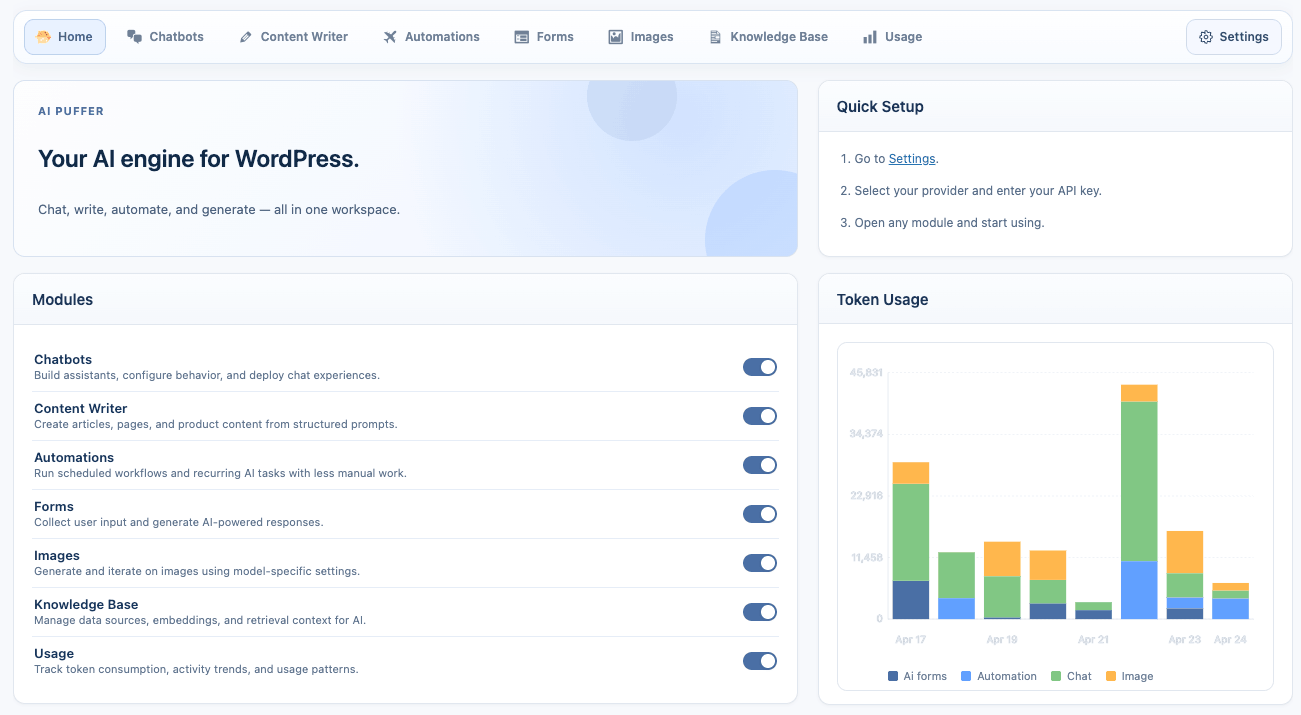1301x715 pixels.
Task: Click the Knowledge Base document icon
Action: (714, 36)
